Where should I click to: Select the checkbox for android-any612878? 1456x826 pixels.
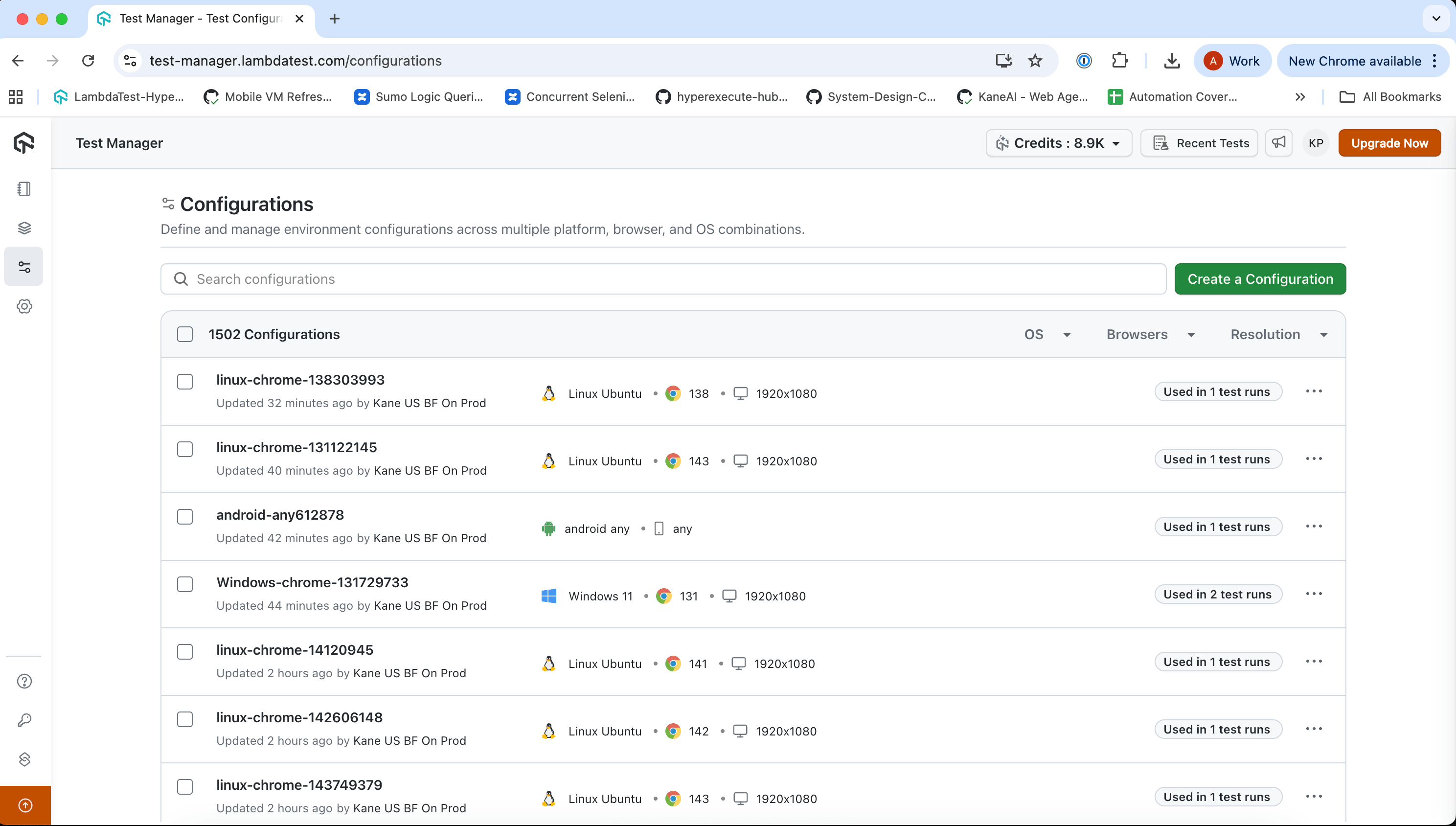185,516
